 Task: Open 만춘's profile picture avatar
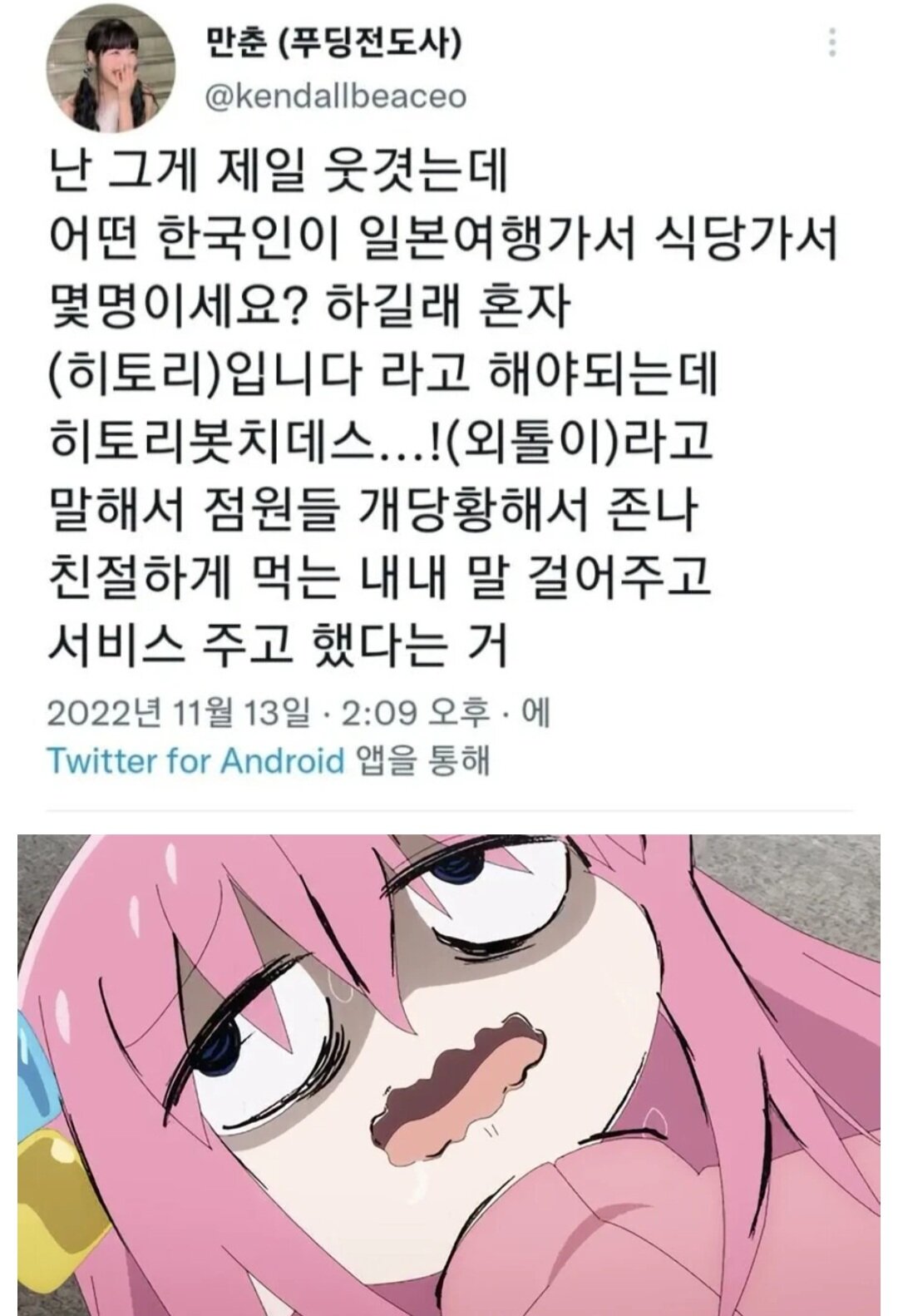pyautogui.click(x=120, y=73)
